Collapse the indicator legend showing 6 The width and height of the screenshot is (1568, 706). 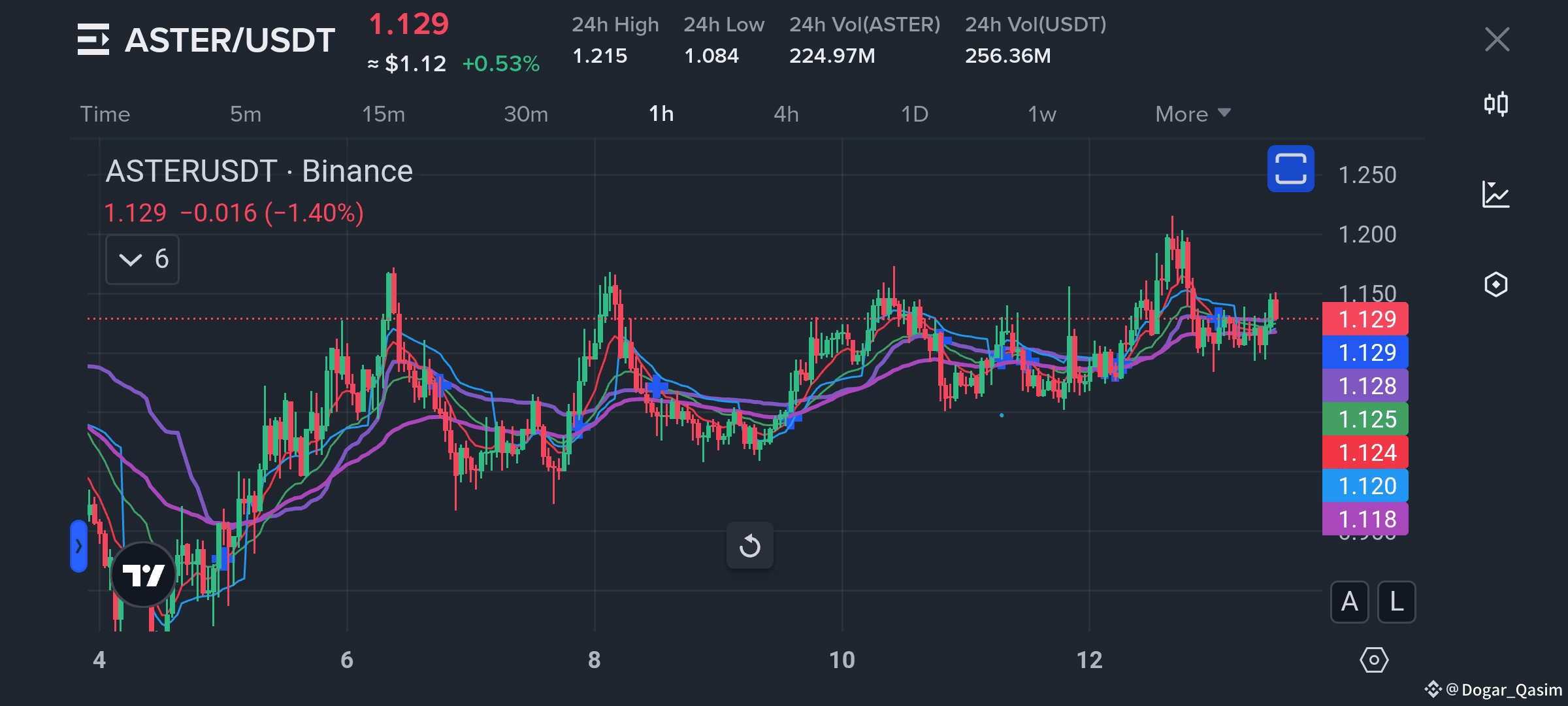142,260
